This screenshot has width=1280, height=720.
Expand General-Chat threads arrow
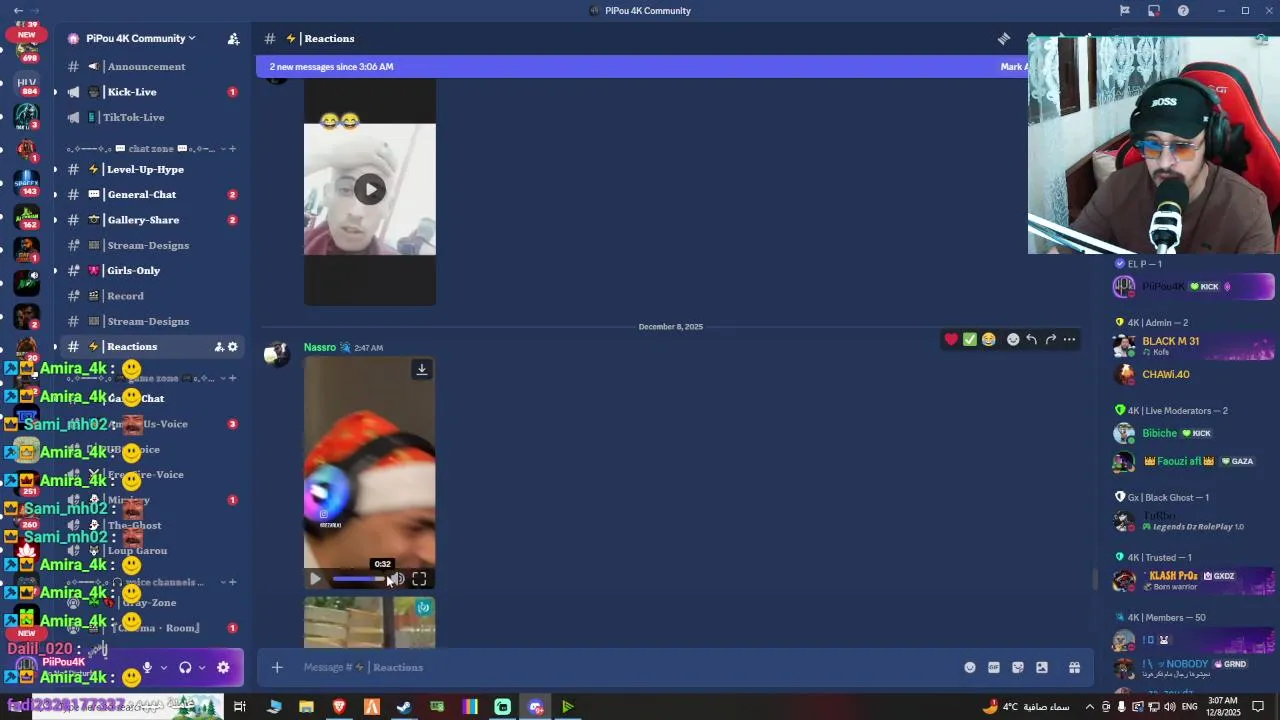pyautogui.click(x=55, y=195)
